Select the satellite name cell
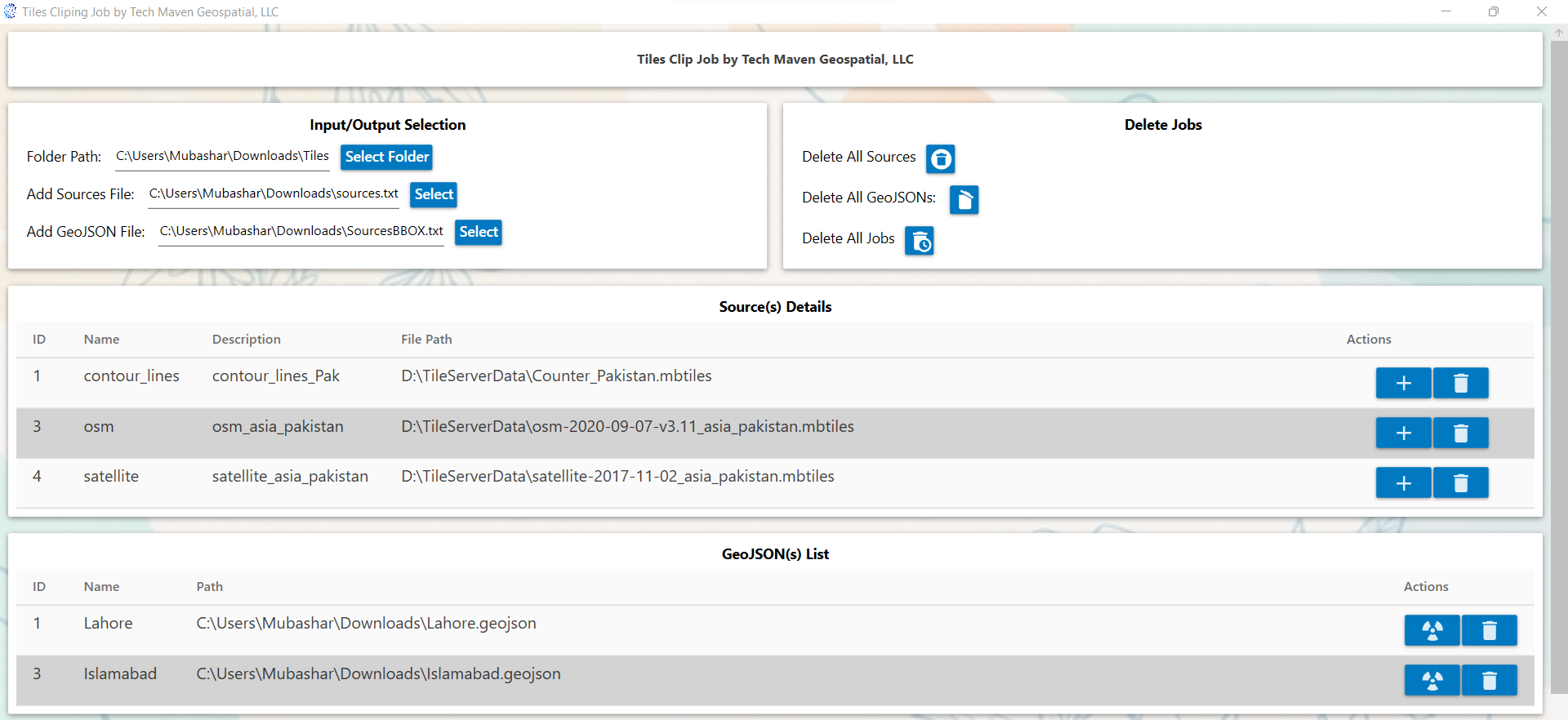This screenshot has height=720, width=1568. pos(111,477)
